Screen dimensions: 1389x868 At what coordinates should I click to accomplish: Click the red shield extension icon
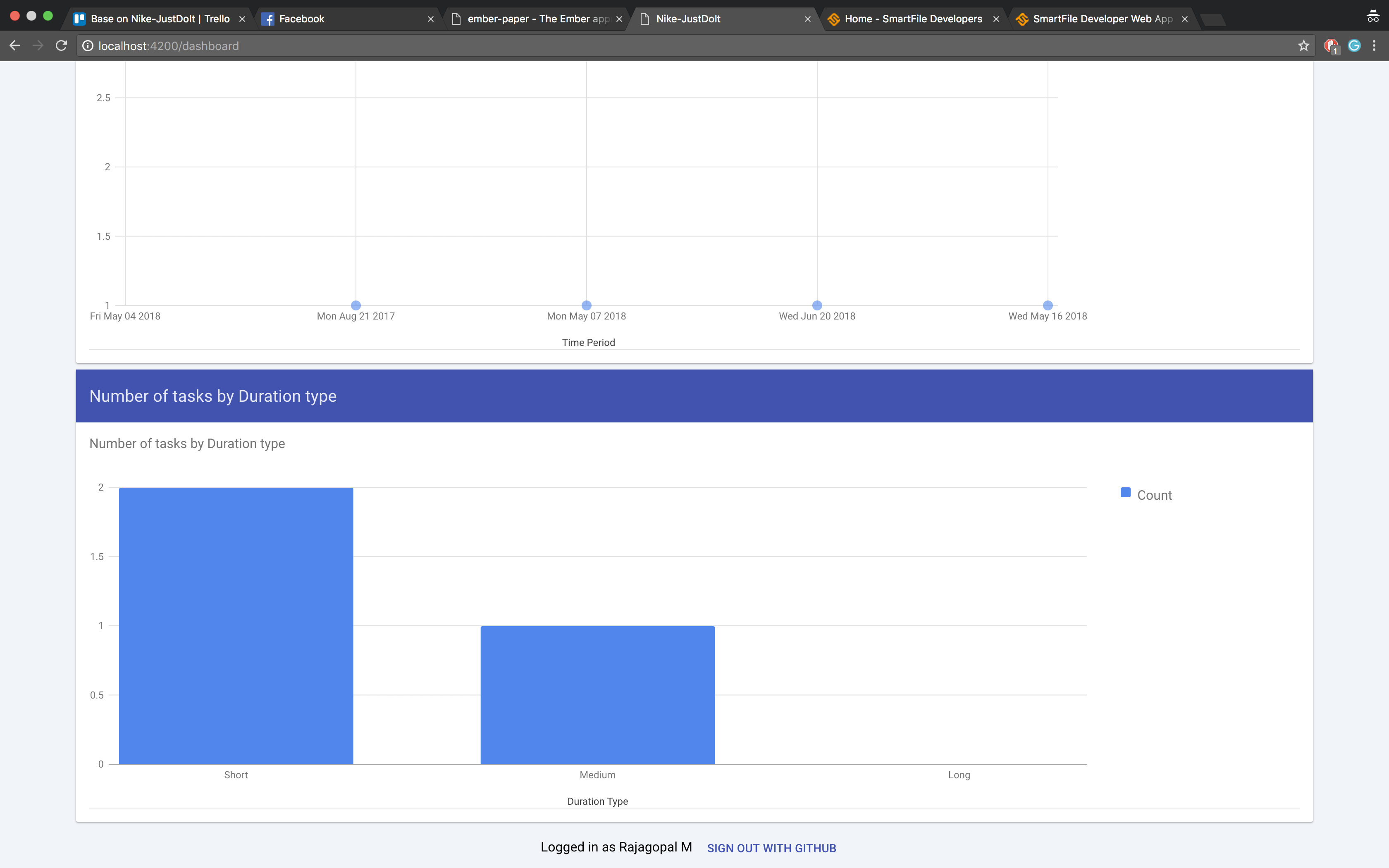click(1330, 46)
